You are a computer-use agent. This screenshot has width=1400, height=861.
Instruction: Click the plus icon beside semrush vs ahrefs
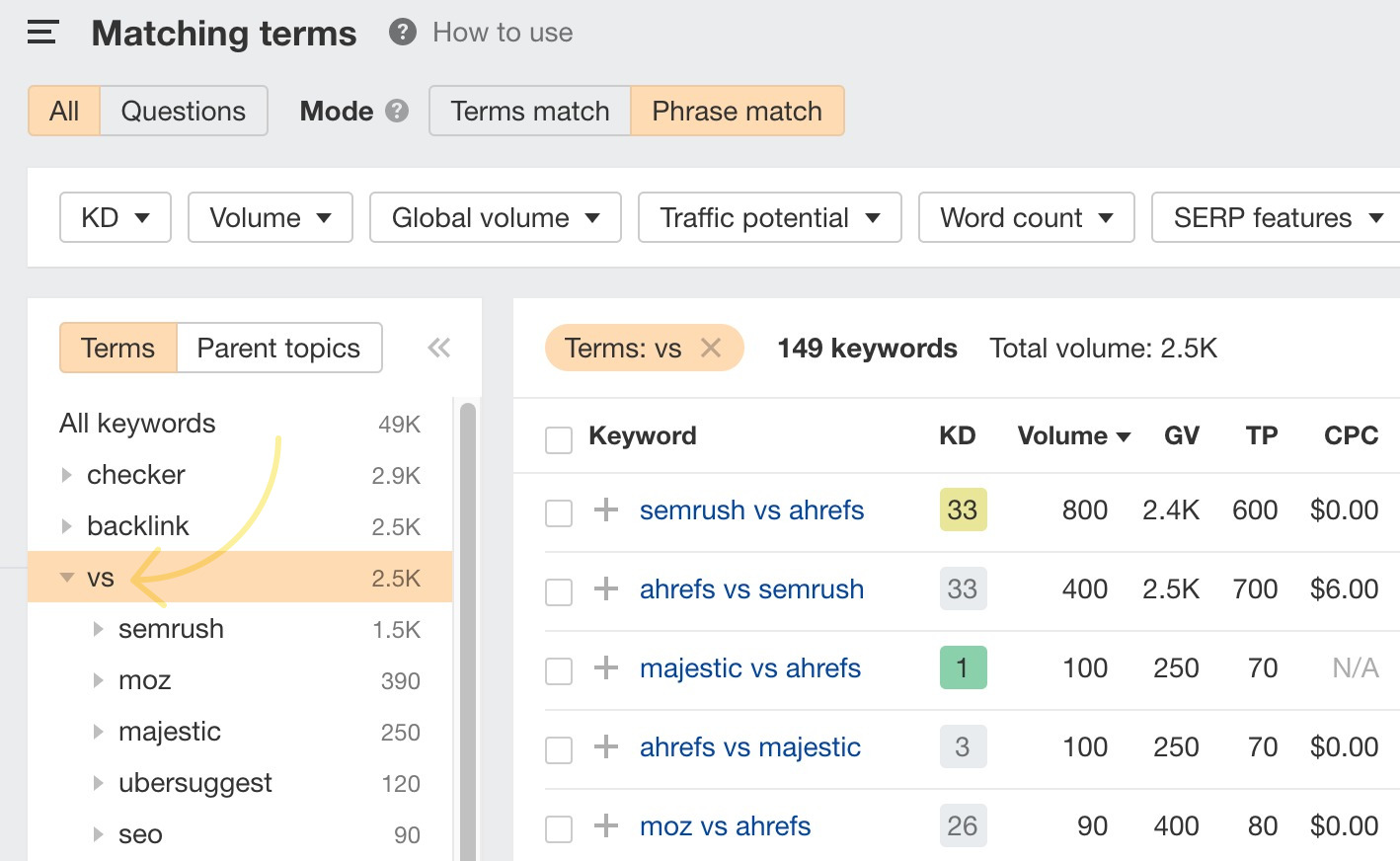(604, 510)
